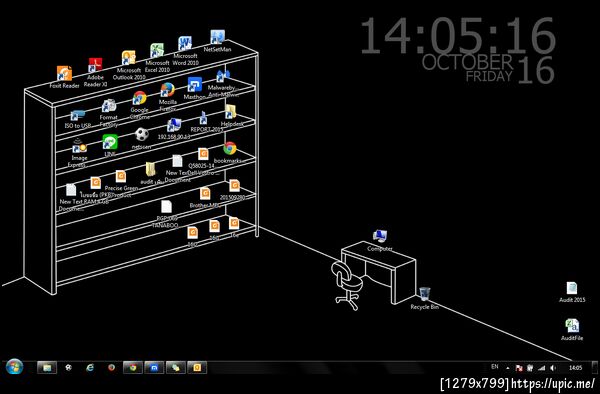Screen dimensions: 600x394
Task: Select the Microsoft Excel 2010 shortcut
Action: (157, 51)
